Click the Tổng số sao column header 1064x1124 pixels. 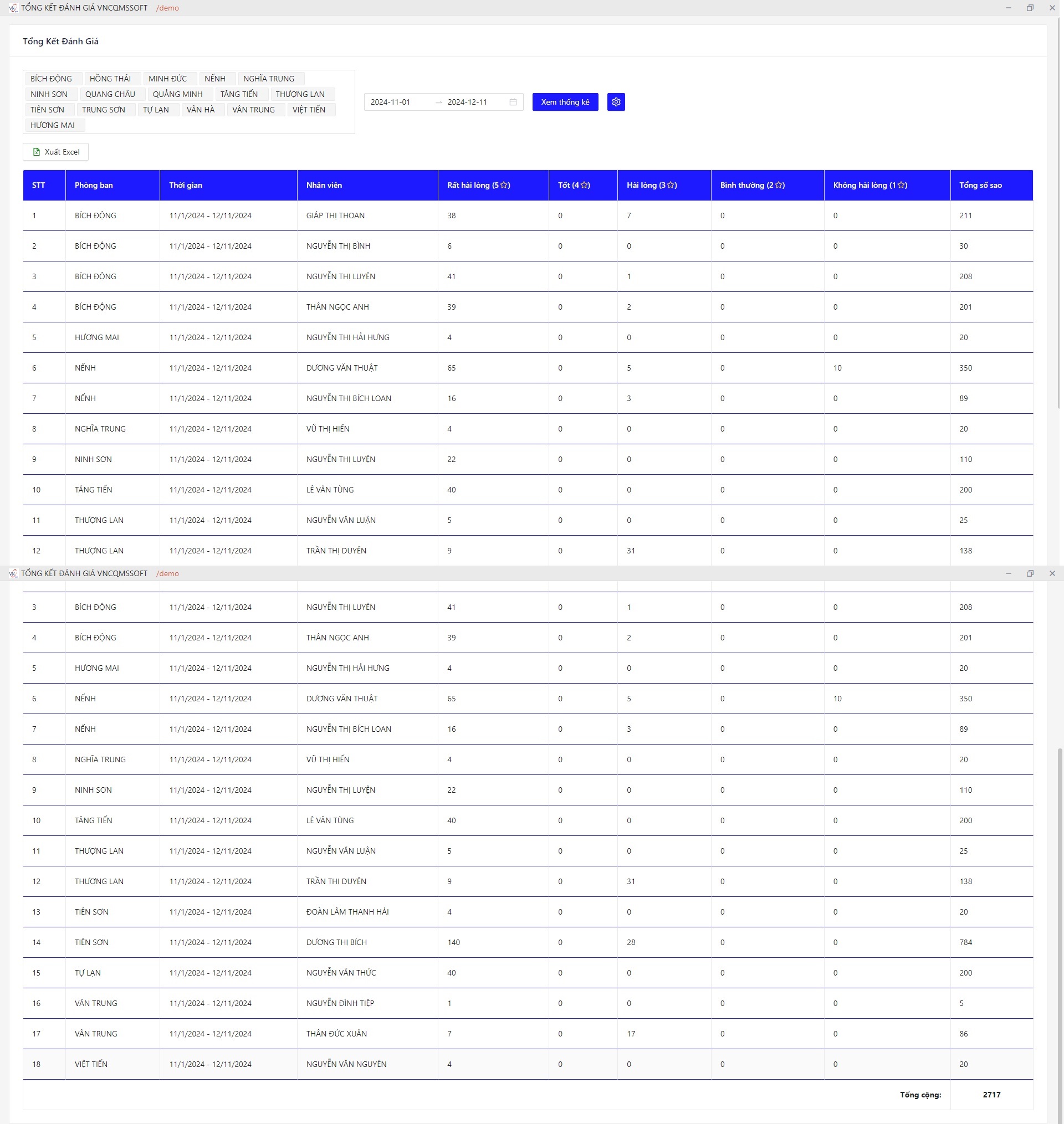point(980,186)
